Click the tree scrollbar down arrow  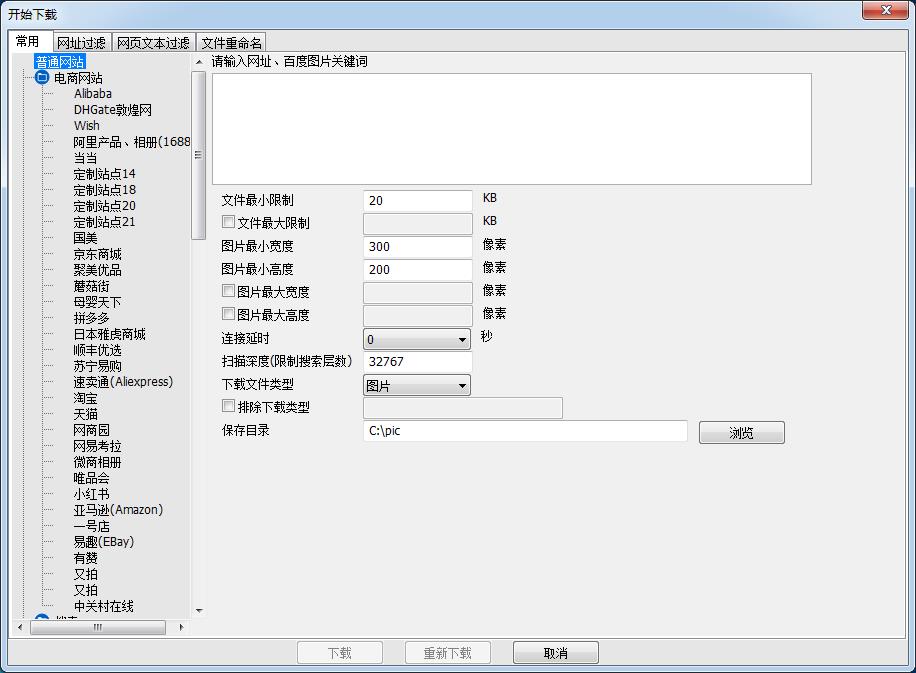click(x=198, y=610)
